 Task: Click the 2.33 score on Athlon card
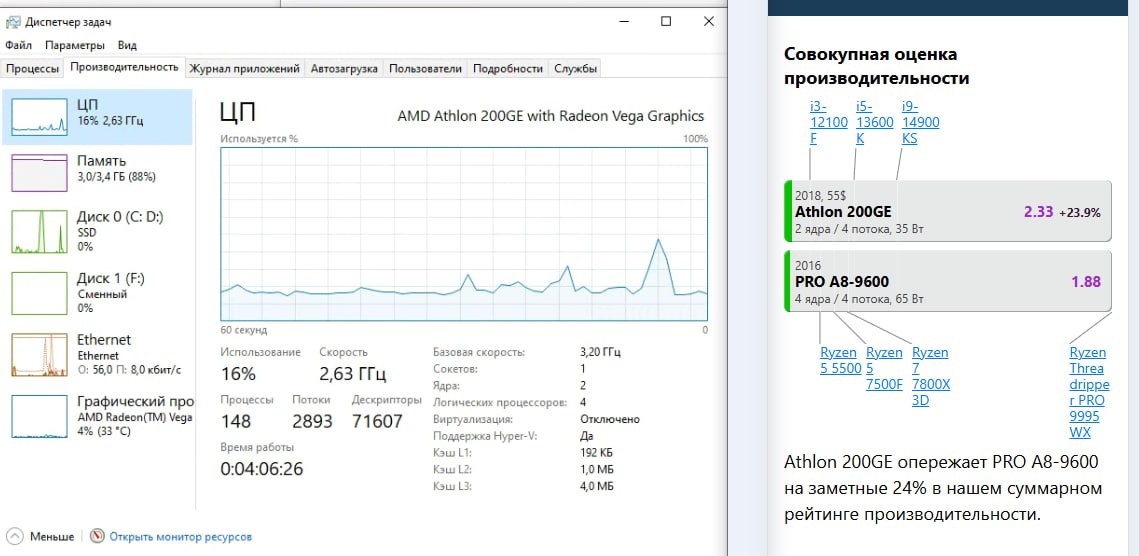coord(1038,212)
